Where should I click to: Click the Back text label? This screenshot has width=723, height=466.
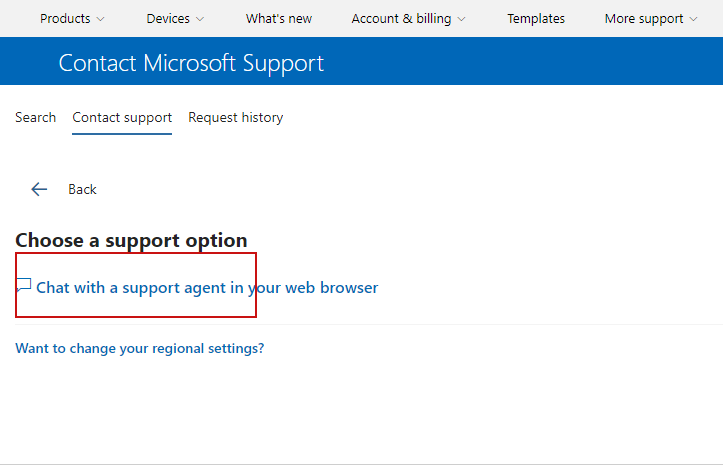82,189
